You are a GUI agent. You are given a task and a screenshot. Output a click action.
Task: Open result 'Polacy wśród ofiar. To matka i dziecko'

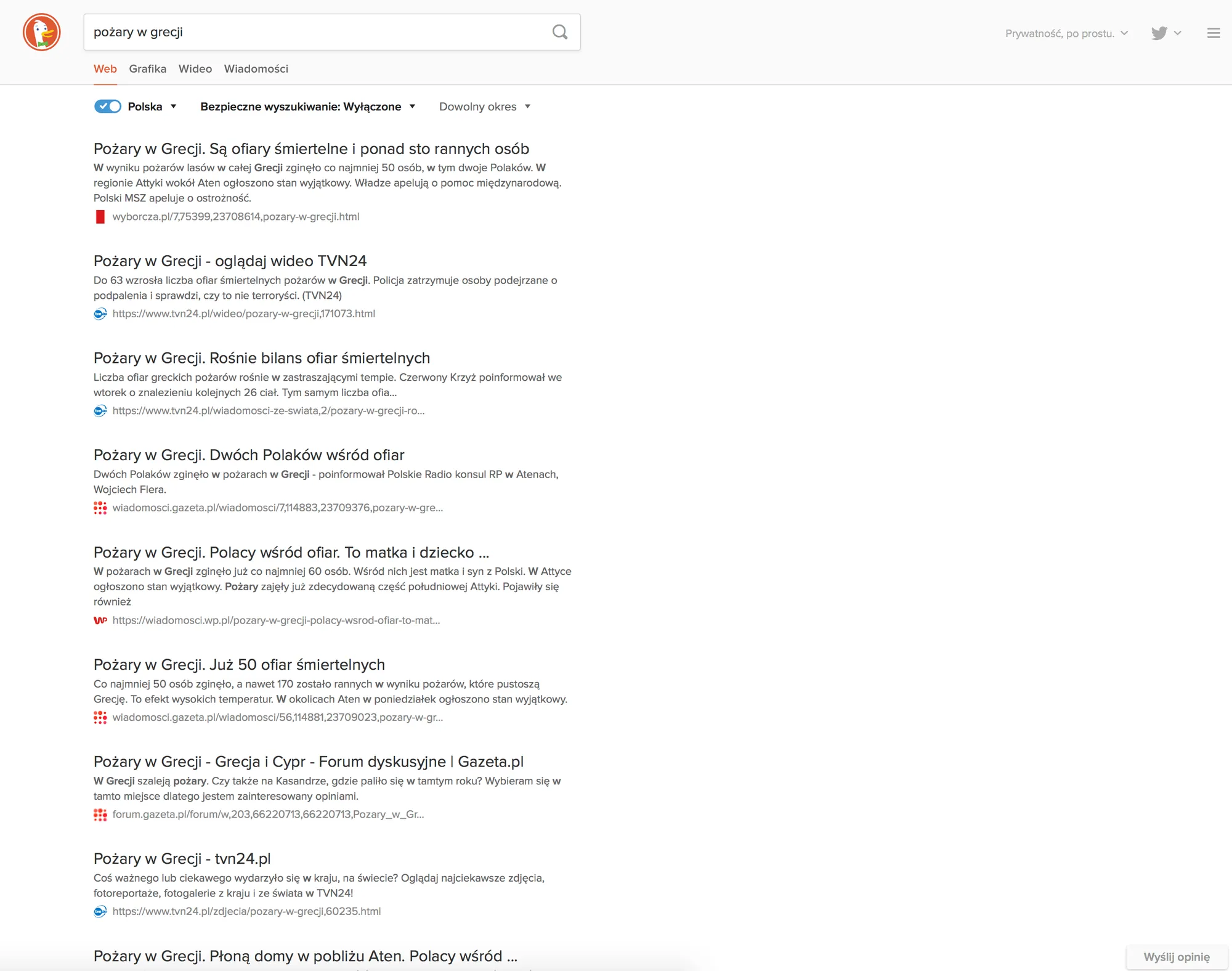pos(291,553)
